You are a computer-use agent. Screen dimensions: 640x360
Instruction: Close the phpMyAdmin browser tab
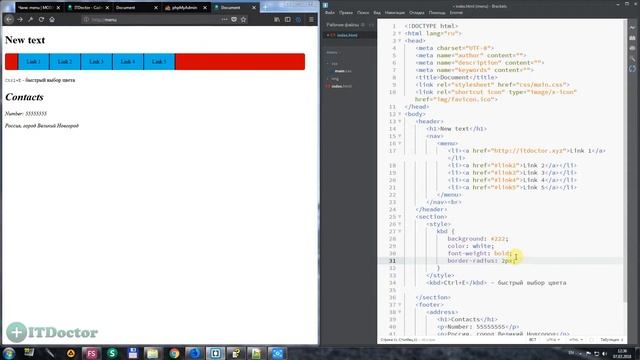tap(205, 7)
